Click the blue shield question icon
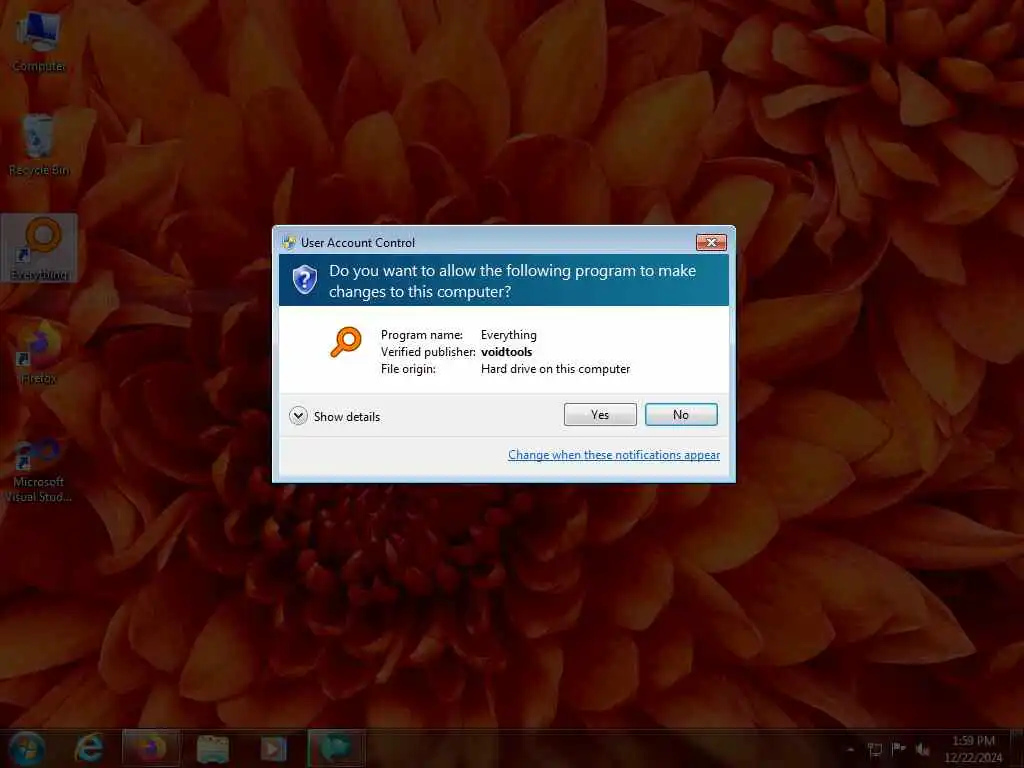 pos(304,280)
